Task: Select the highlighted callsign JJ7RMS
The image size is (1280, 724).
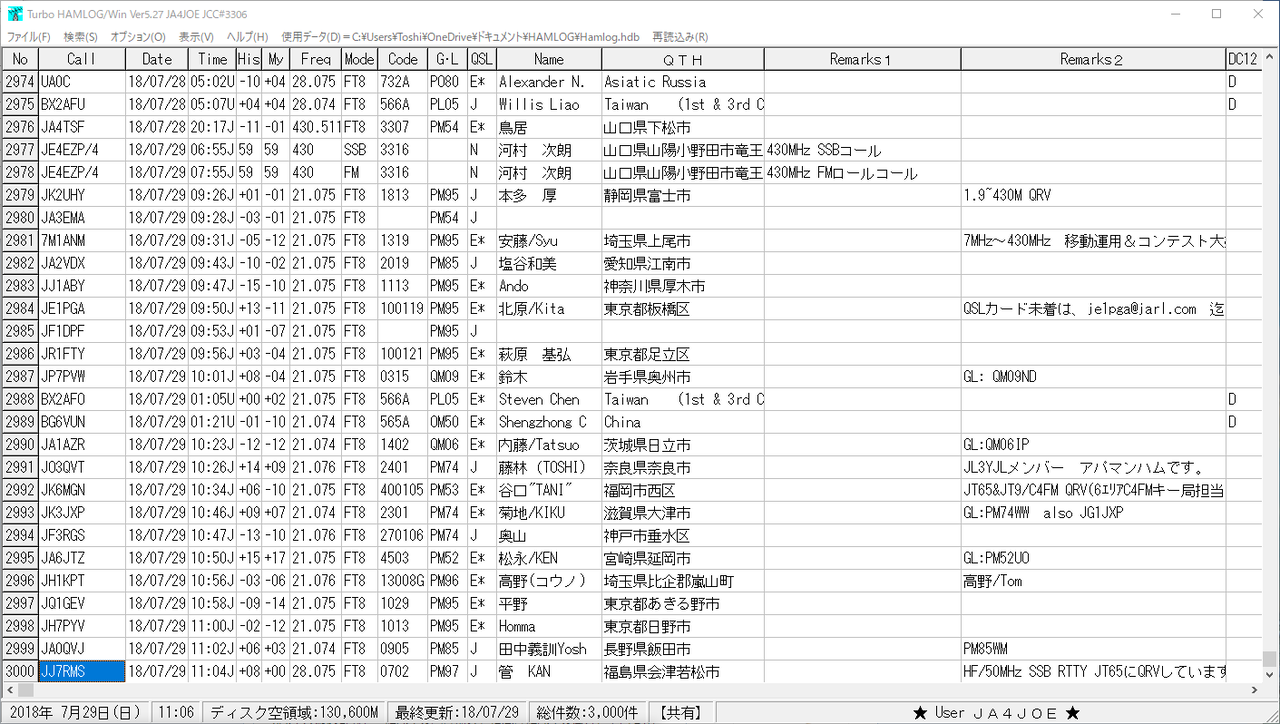Action: [x=82, y=672]
